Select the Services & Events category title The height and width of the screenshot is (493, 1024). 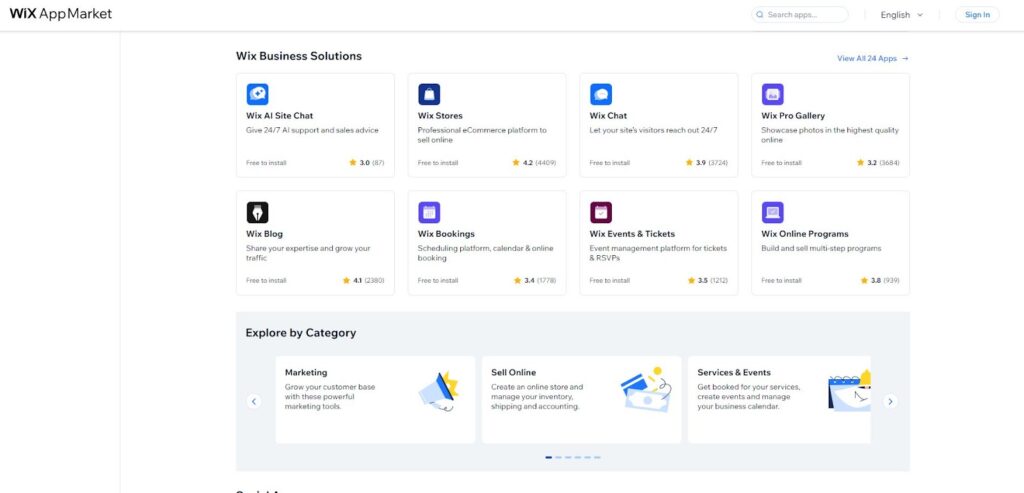[734, 372]
